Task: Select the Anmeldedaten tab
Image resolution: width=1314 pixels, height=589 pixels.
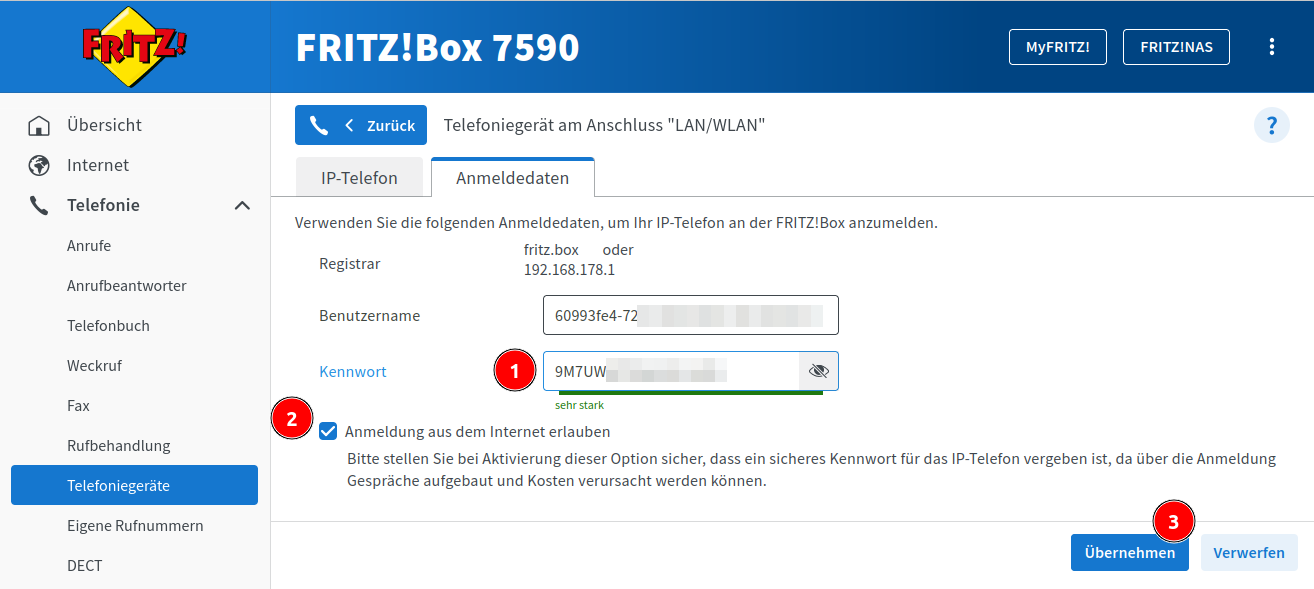Action: [512, 178]
